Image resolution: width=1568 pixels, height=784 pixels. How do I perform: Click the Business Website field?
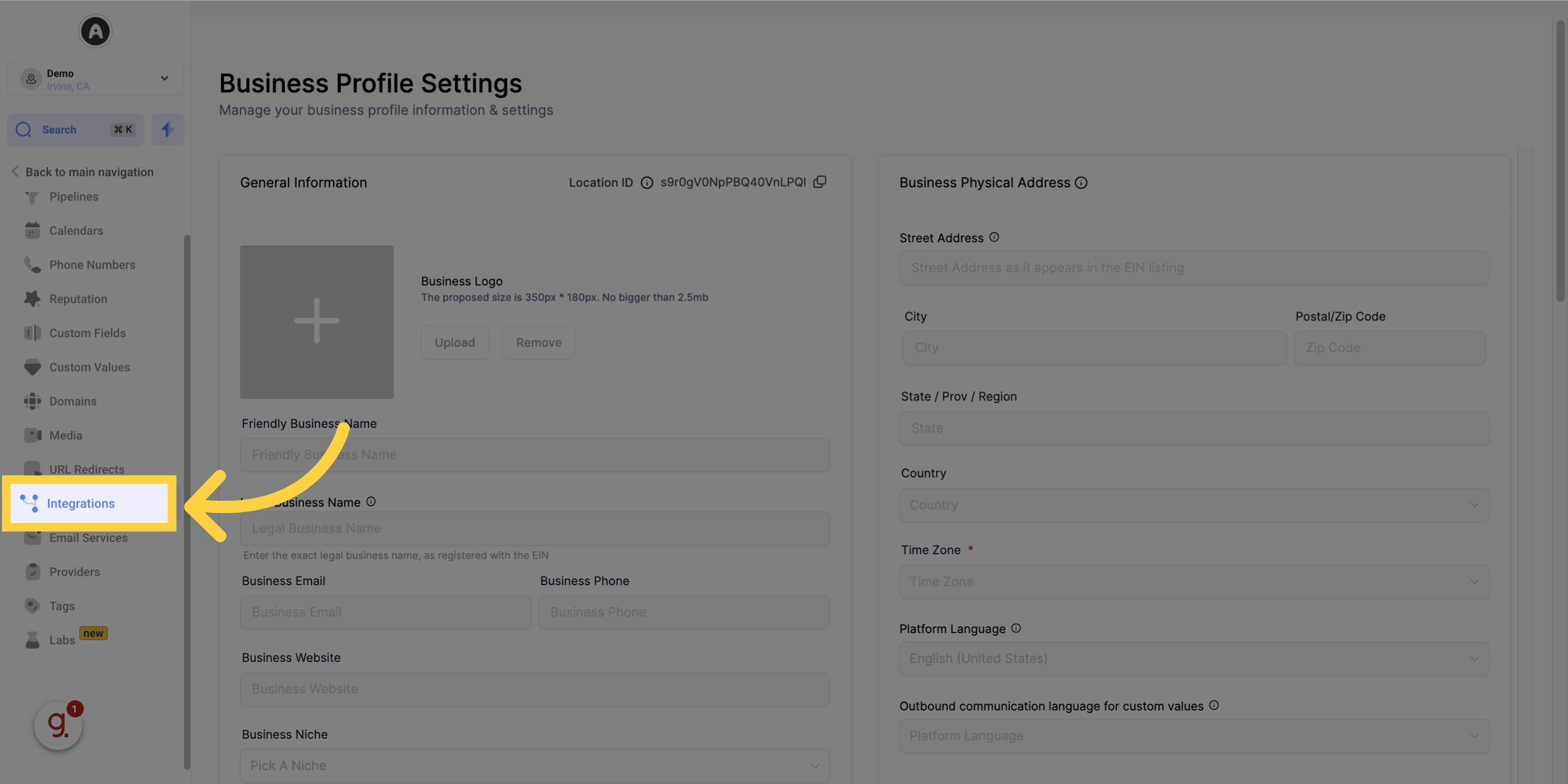(535, 689)
